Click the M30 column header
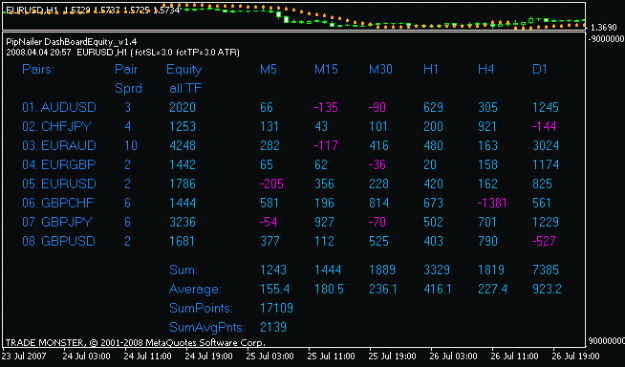 tap(381, 69)
